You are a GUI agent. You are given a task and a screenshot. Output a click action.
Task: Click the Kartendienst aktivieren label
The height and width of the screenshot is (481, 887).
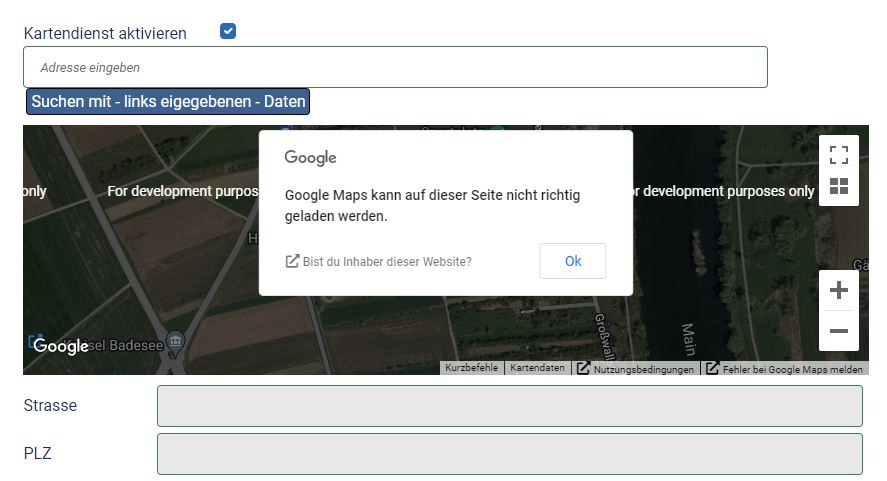pos(105,33)
